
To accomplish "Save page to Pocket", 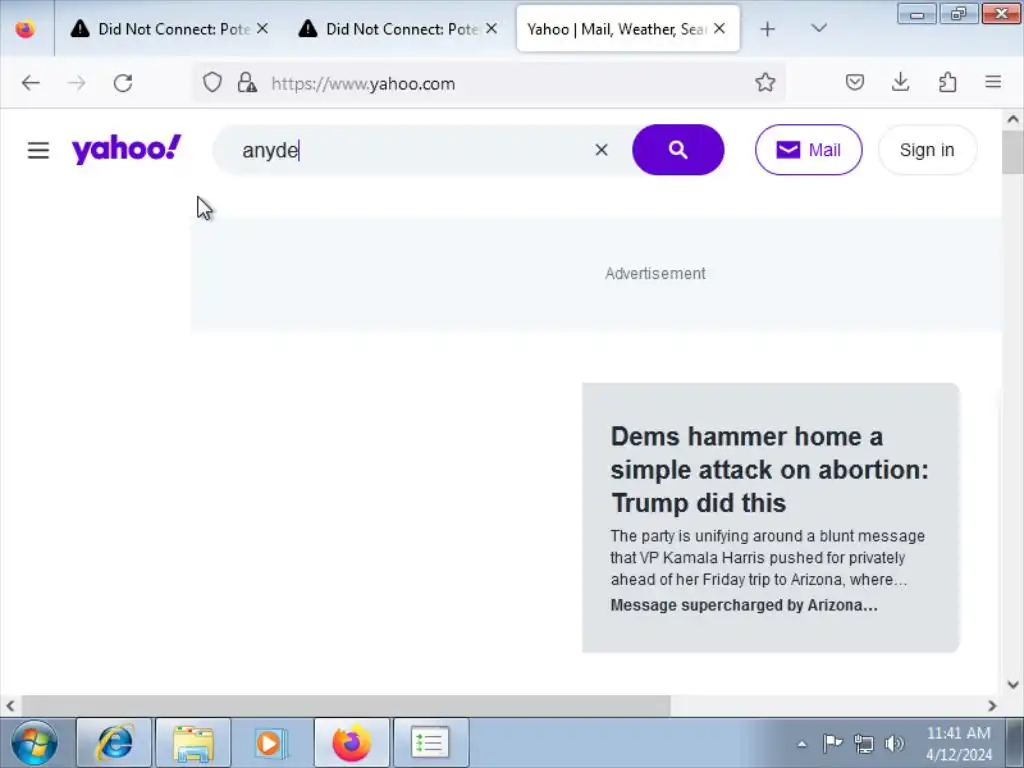I will [x=855, y=82].
